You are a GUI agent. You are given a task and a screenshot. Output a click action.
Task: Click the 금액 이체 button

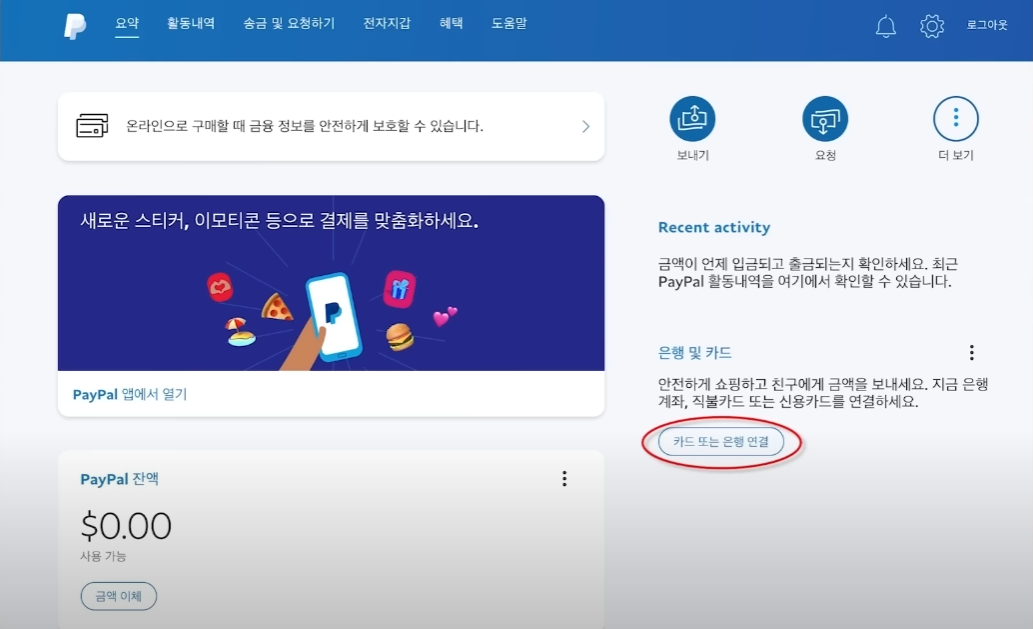tap(119, 596)
